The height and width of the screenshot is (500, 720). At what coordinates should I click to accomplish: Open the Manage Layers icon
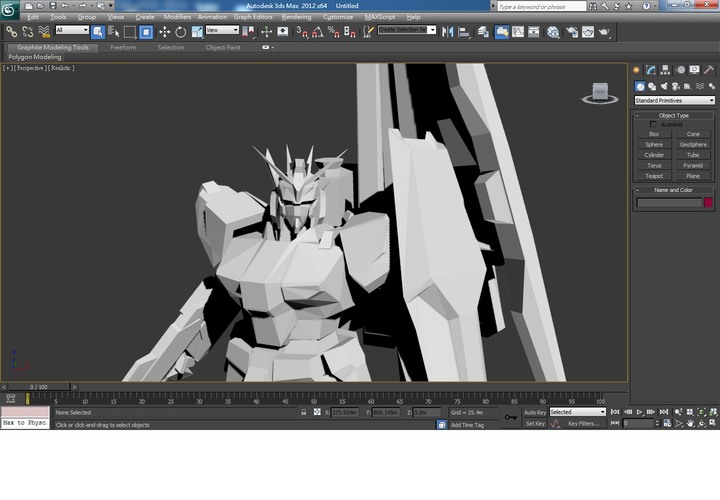pyautogui.click(x=483, y=32)
